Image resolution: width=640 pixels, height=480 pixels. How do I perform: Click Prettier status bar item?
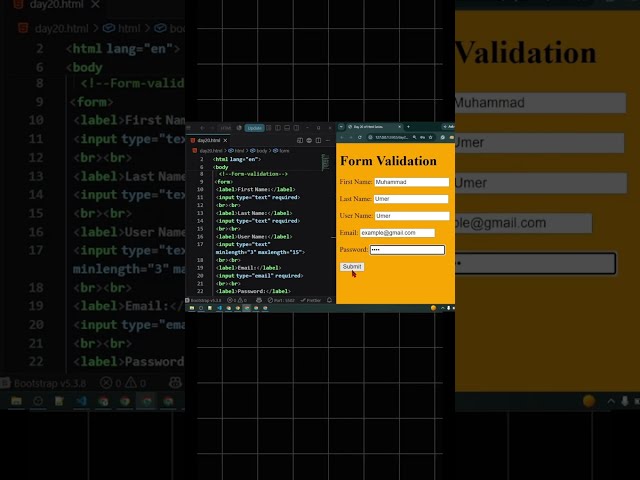pos(311,300)
